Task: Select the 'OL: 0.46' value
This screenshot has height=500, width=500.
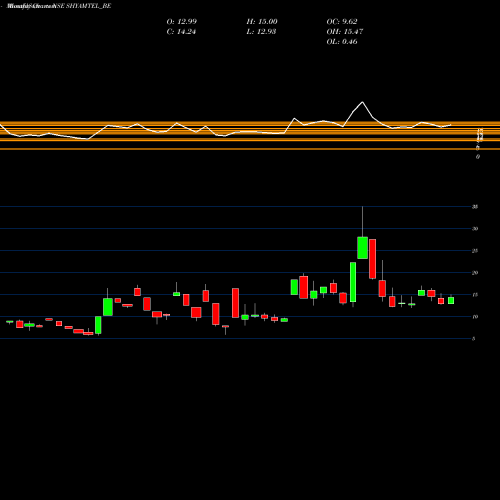Action: [x=342, y=42]
